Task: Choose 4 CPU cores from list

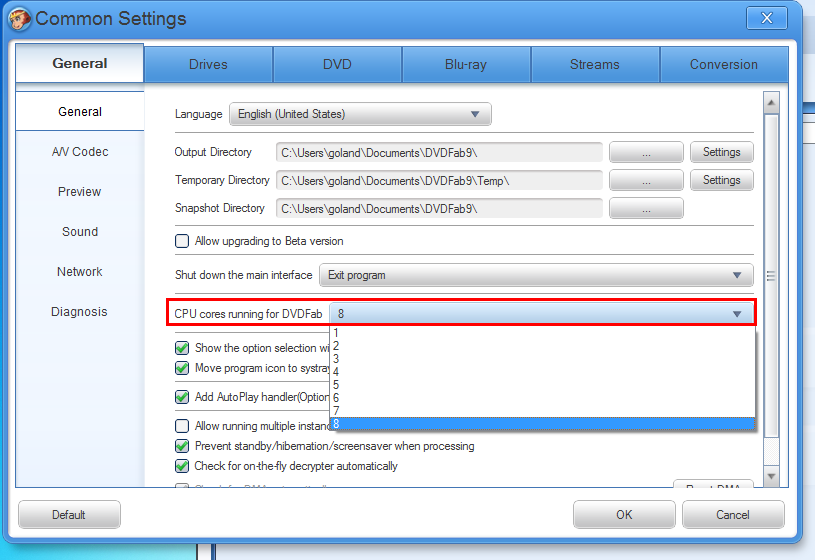Action: pos(542,372)
